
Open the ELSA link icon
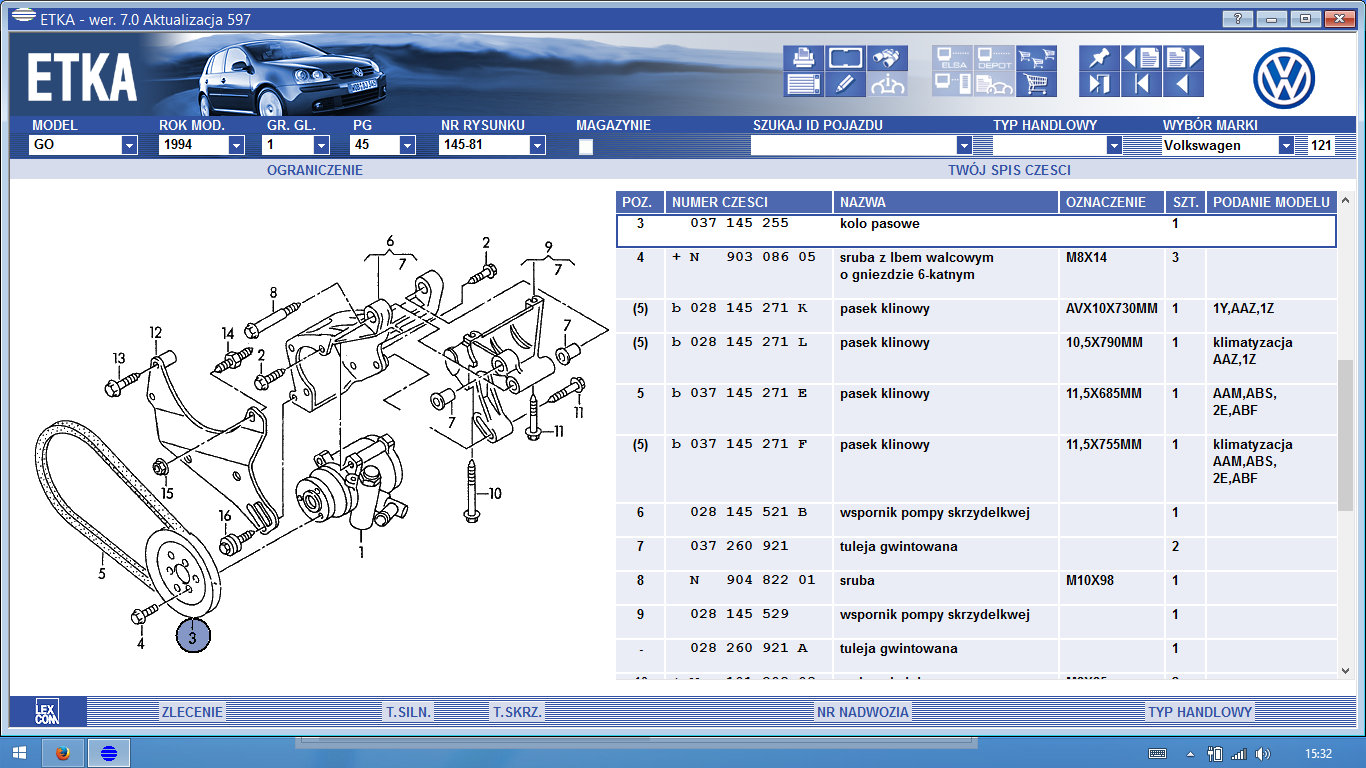pyautogui.click(x=952, y=57)
